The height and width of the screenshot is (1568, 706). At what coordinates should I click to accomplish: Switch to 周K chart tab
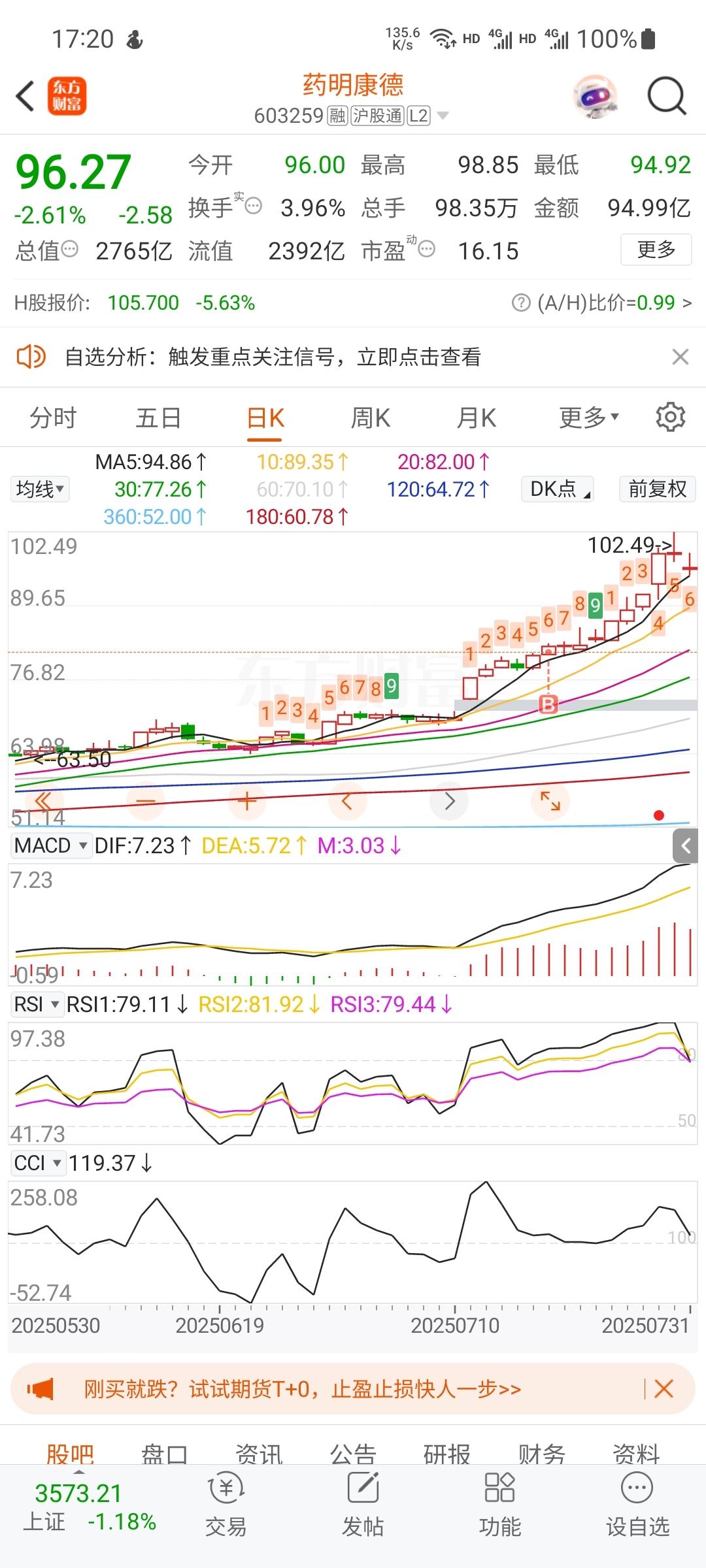(x=371, y=417)
